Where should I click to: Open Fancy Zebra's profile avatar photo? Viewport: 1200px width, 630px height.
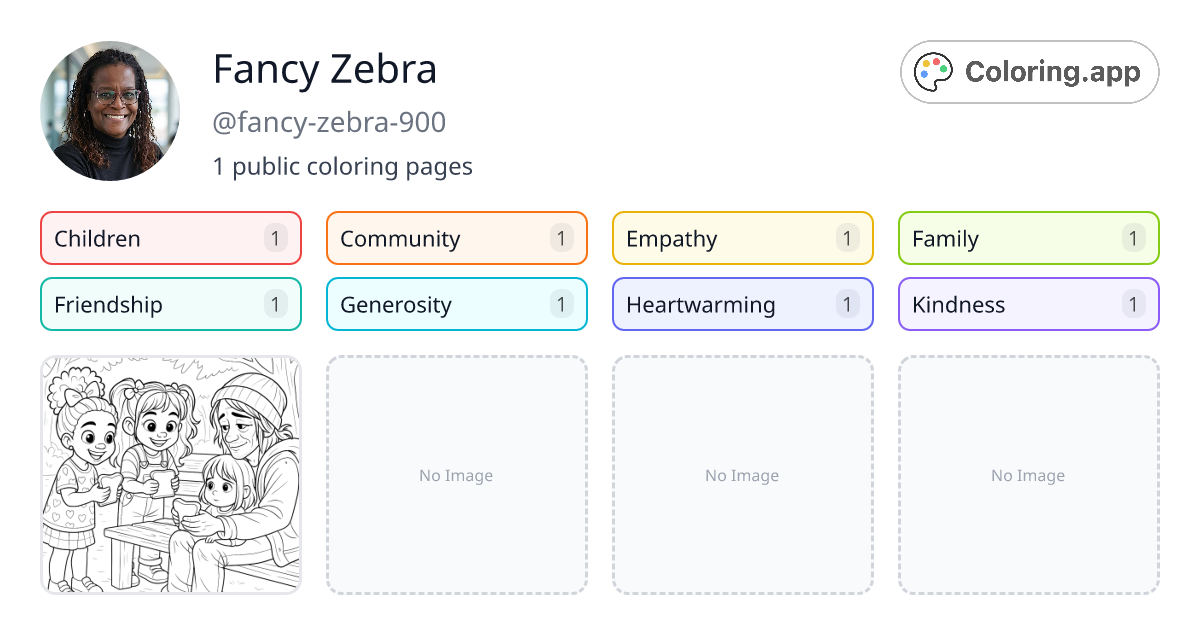coord(110,111)
